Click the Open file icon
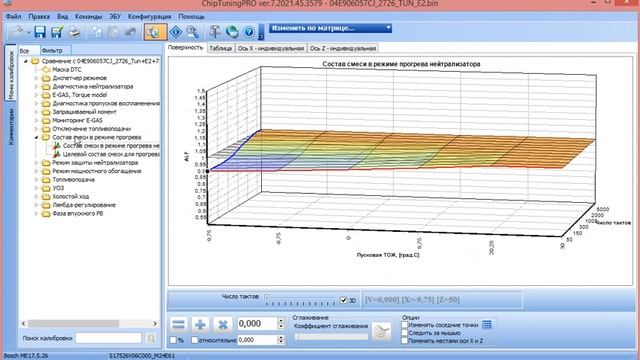 (x=17, y=32)
